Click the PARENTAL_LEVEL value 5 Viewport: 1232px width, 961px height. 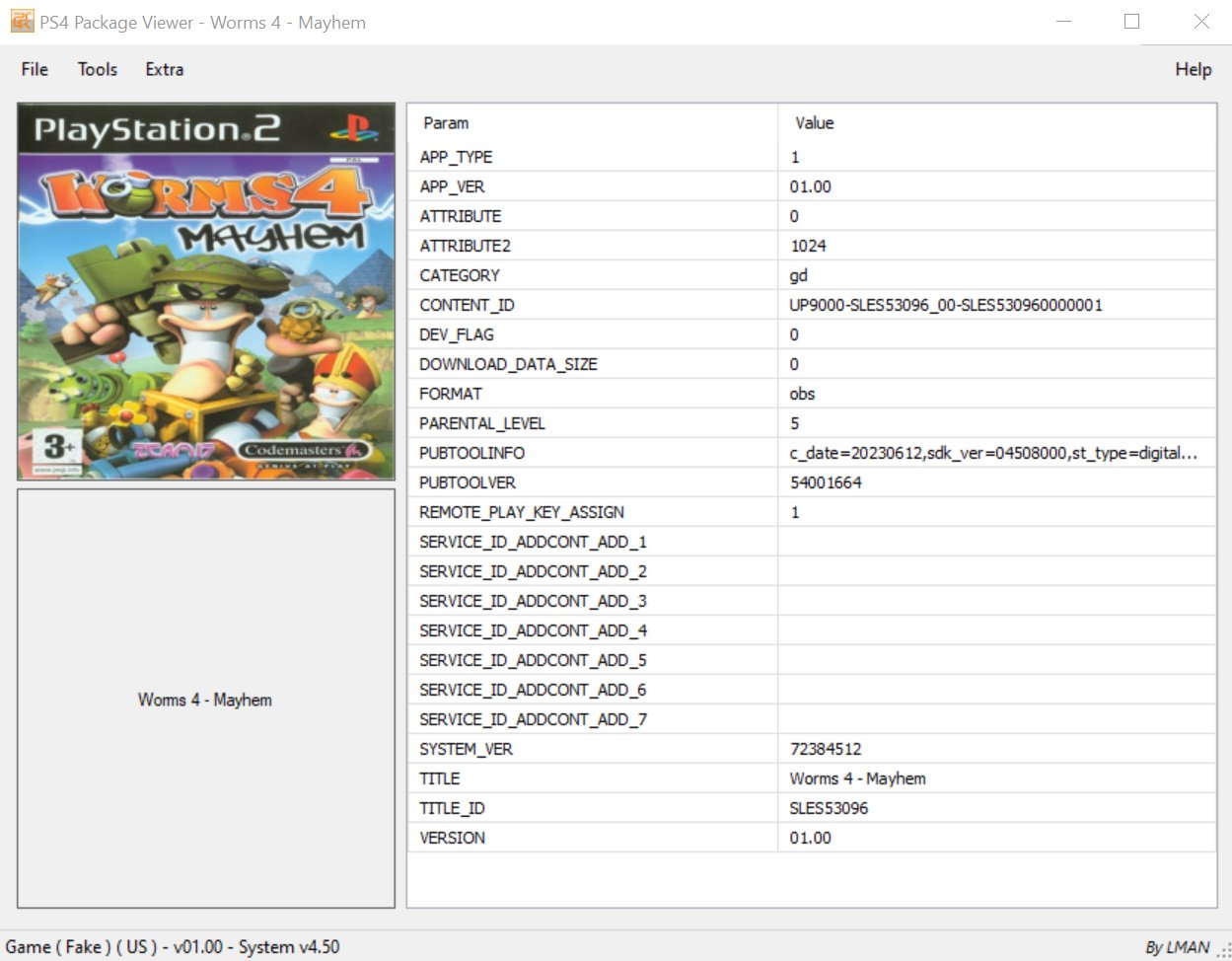[795, 423]
